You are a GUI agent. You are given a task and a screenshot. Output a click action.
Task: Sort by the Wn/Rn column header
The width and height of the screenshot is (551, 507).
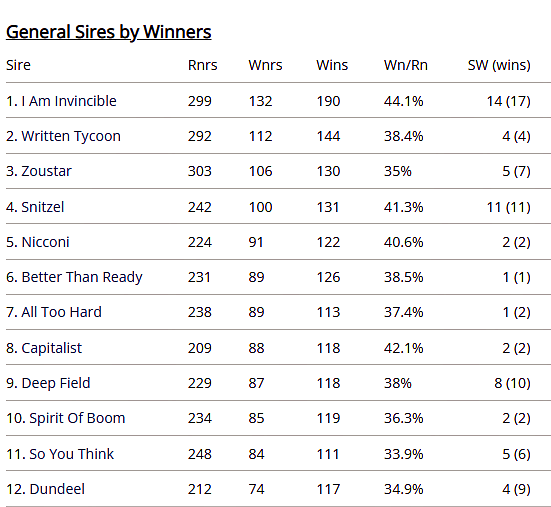click(406, 65)
